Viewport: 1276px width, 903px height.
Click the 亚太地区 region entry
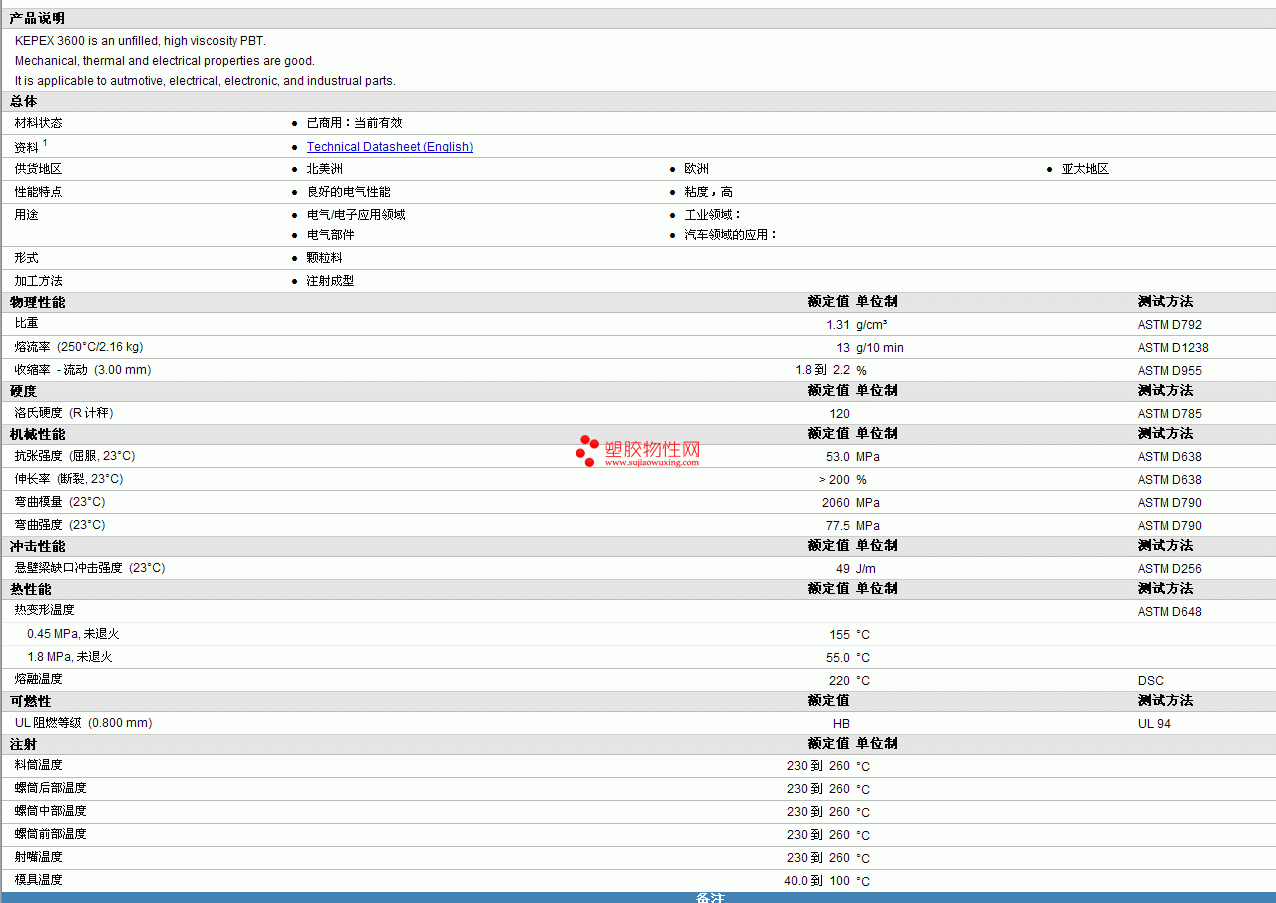point(1085,169)
